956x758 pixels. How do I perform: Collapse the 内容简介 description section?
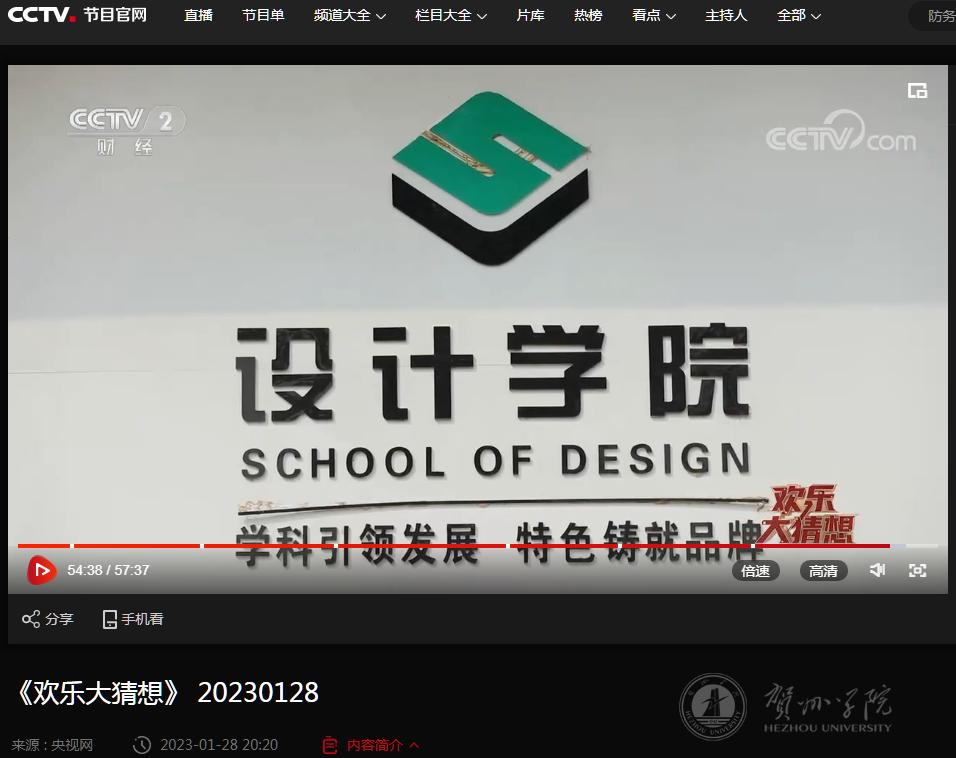pyautogui.click(x=371, y=745)
